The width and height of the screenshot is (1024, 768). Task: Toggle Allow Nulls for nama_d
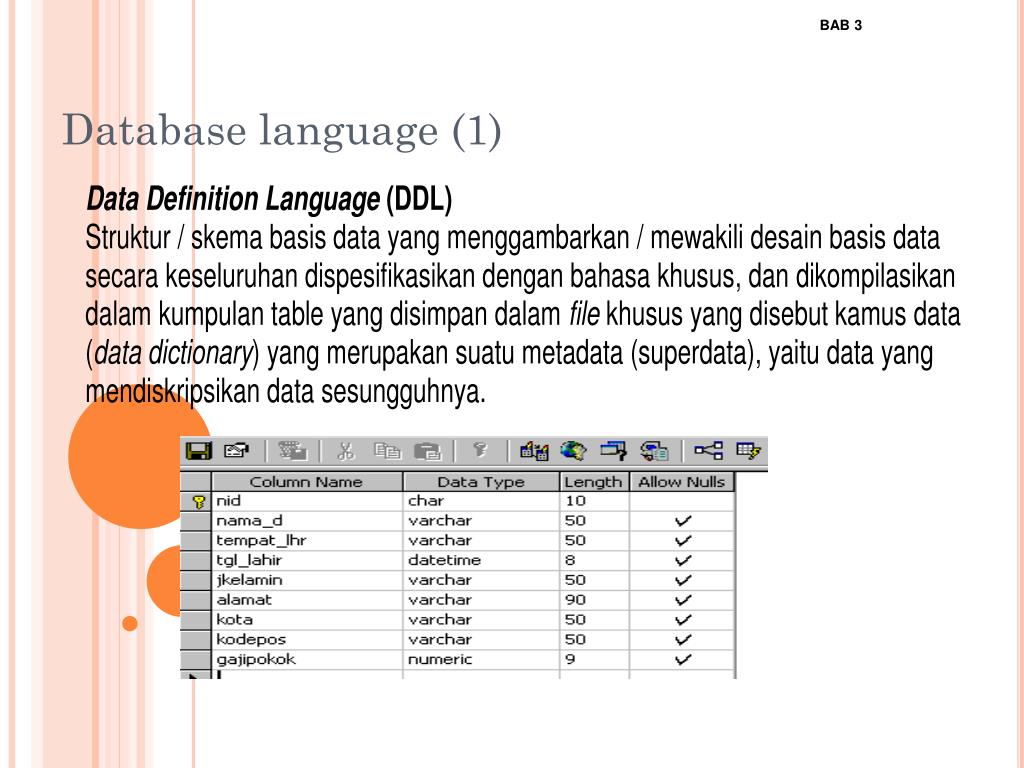point(682,520)
